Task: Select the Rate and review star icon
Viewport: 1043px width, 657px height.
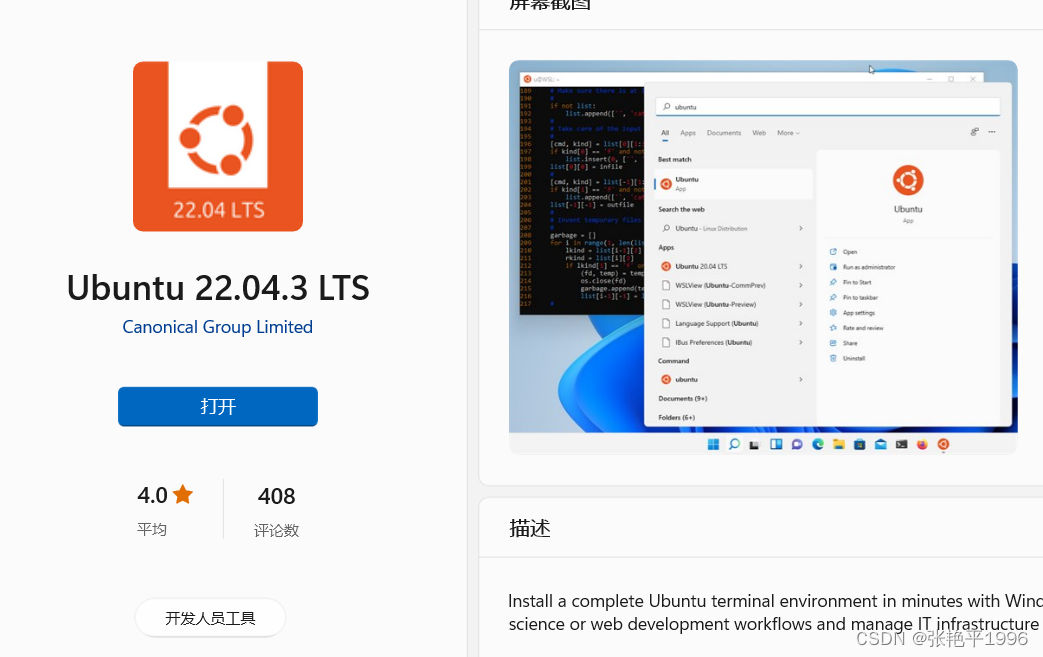Action: 832,328
